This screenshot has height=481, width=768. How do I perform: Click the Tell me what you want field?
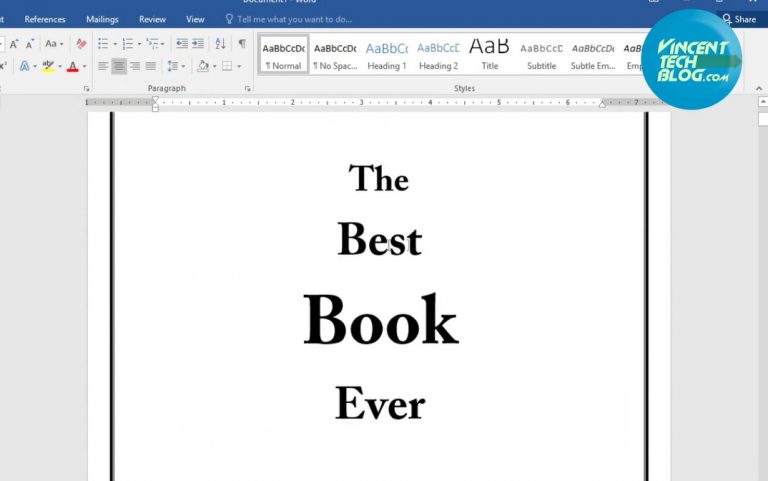(294, 19)
